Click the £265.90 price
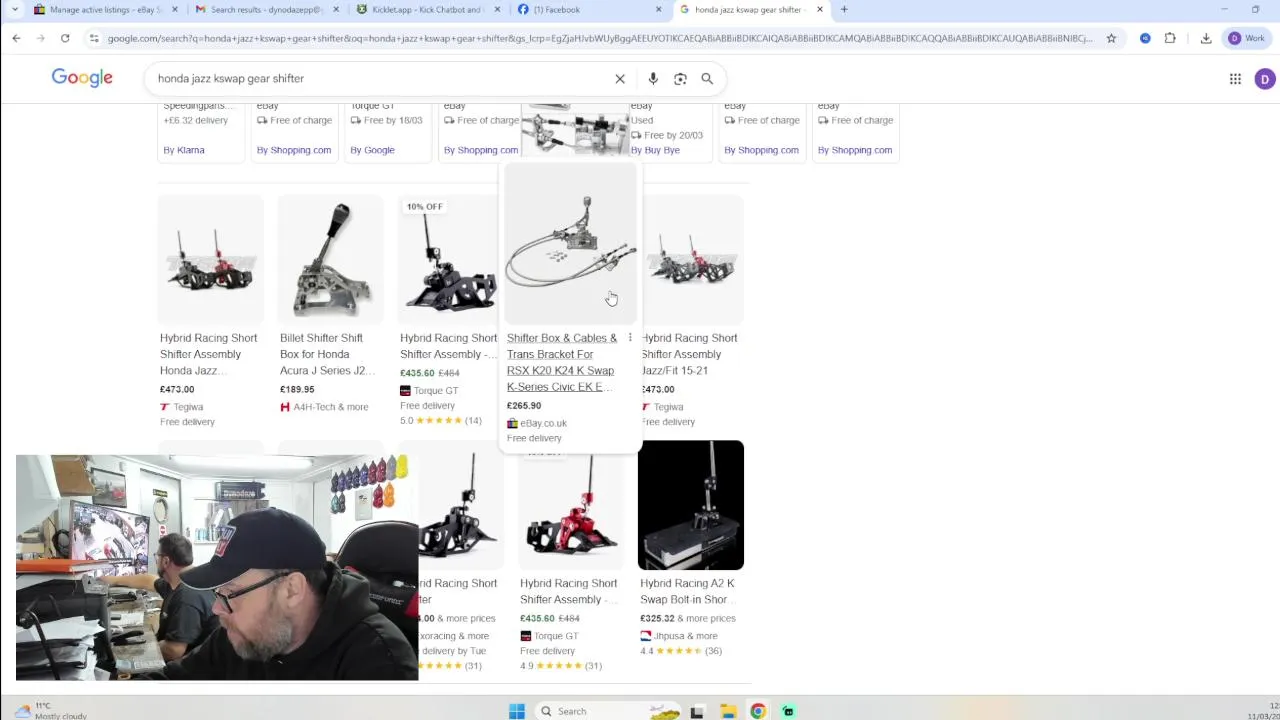The image size is (1280, 720). point(524,406)
